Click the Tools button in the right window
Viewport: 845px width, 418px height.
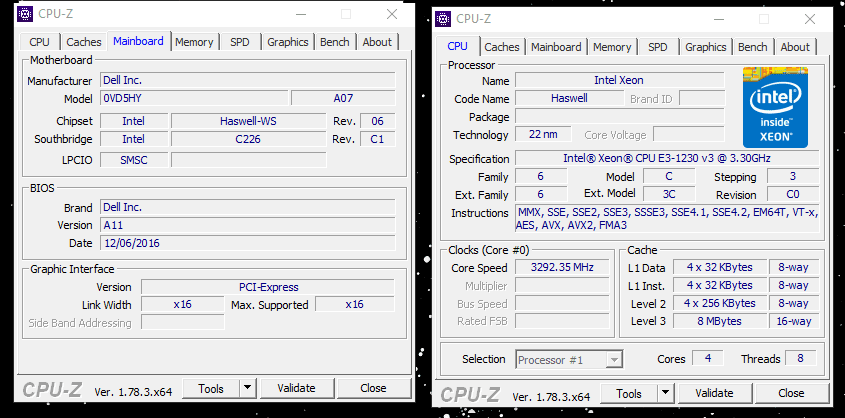coord(629,394)
